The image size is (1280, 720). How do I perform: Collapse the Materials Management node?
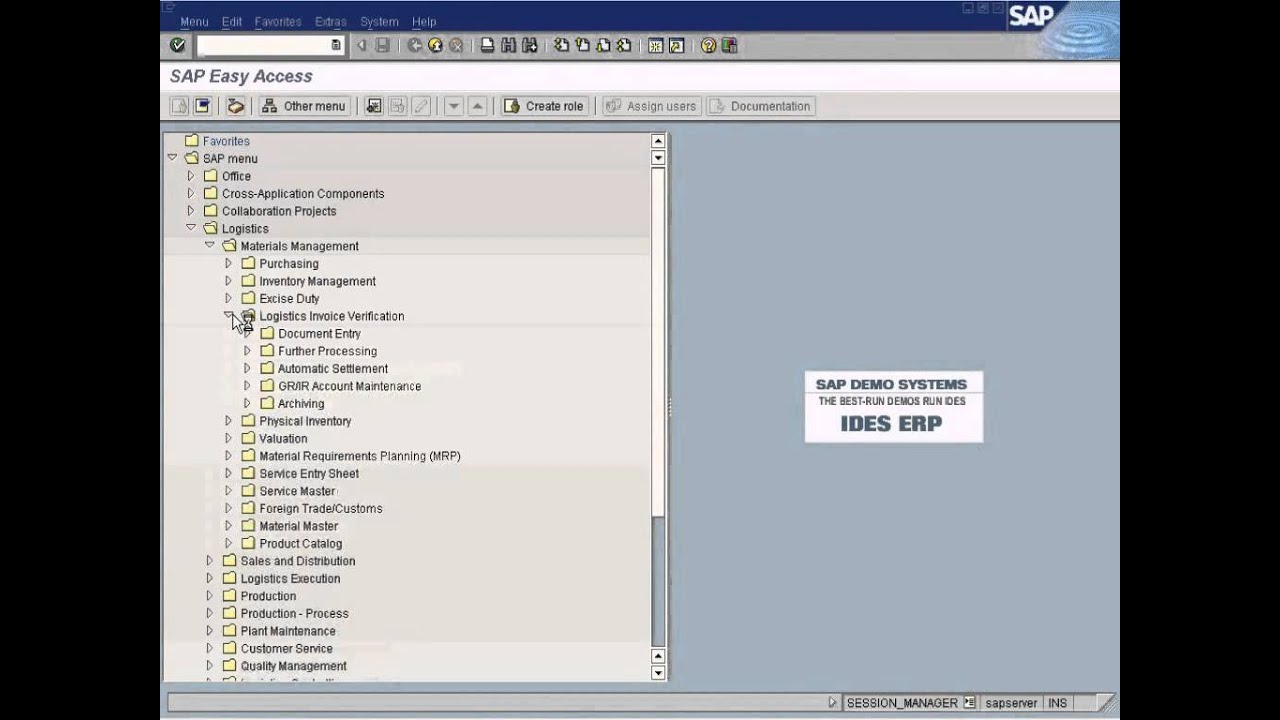coord(209,245)
